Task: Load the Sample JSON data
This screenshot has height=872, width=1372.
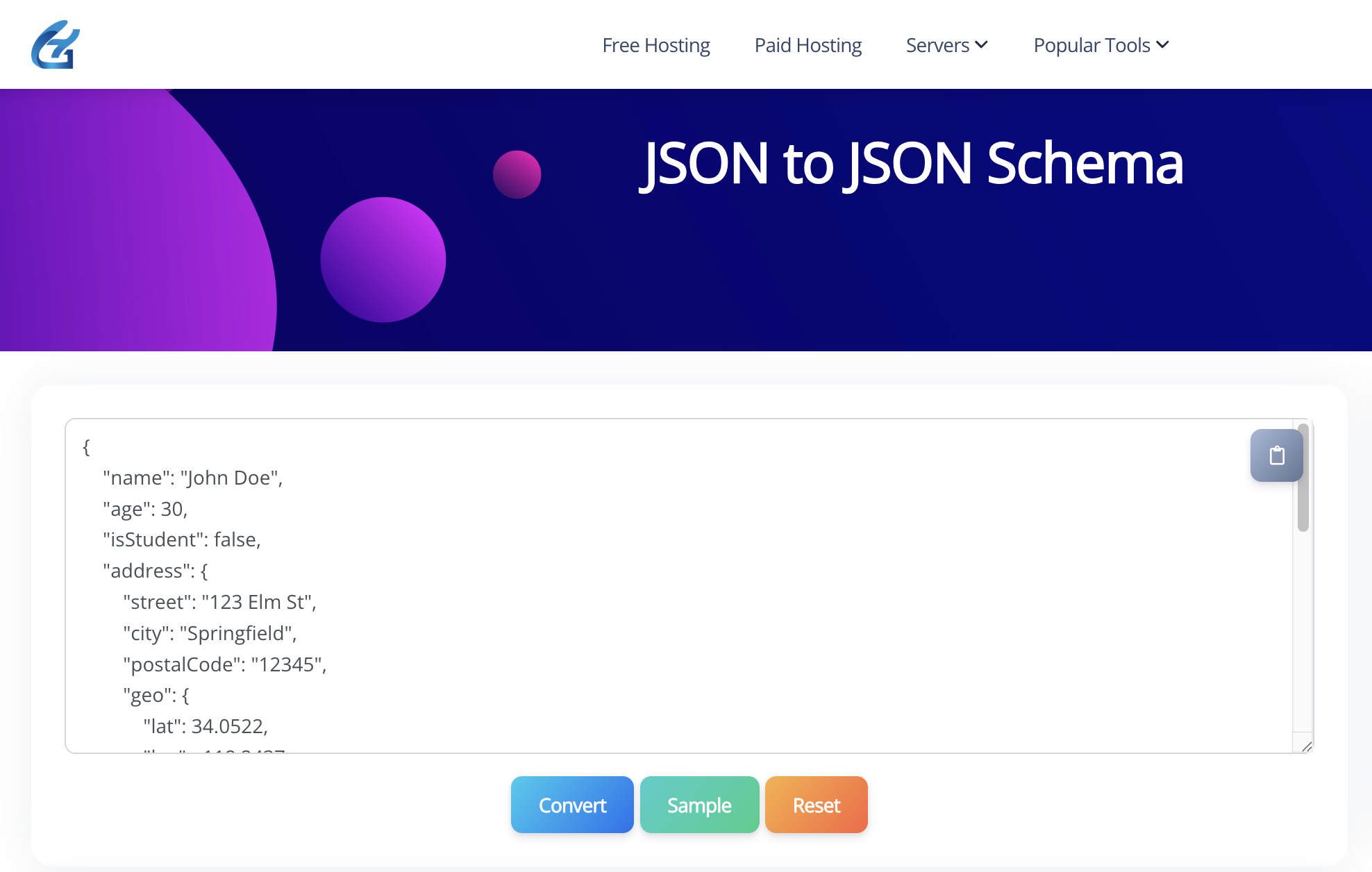Action: click(x=699, y=805)
